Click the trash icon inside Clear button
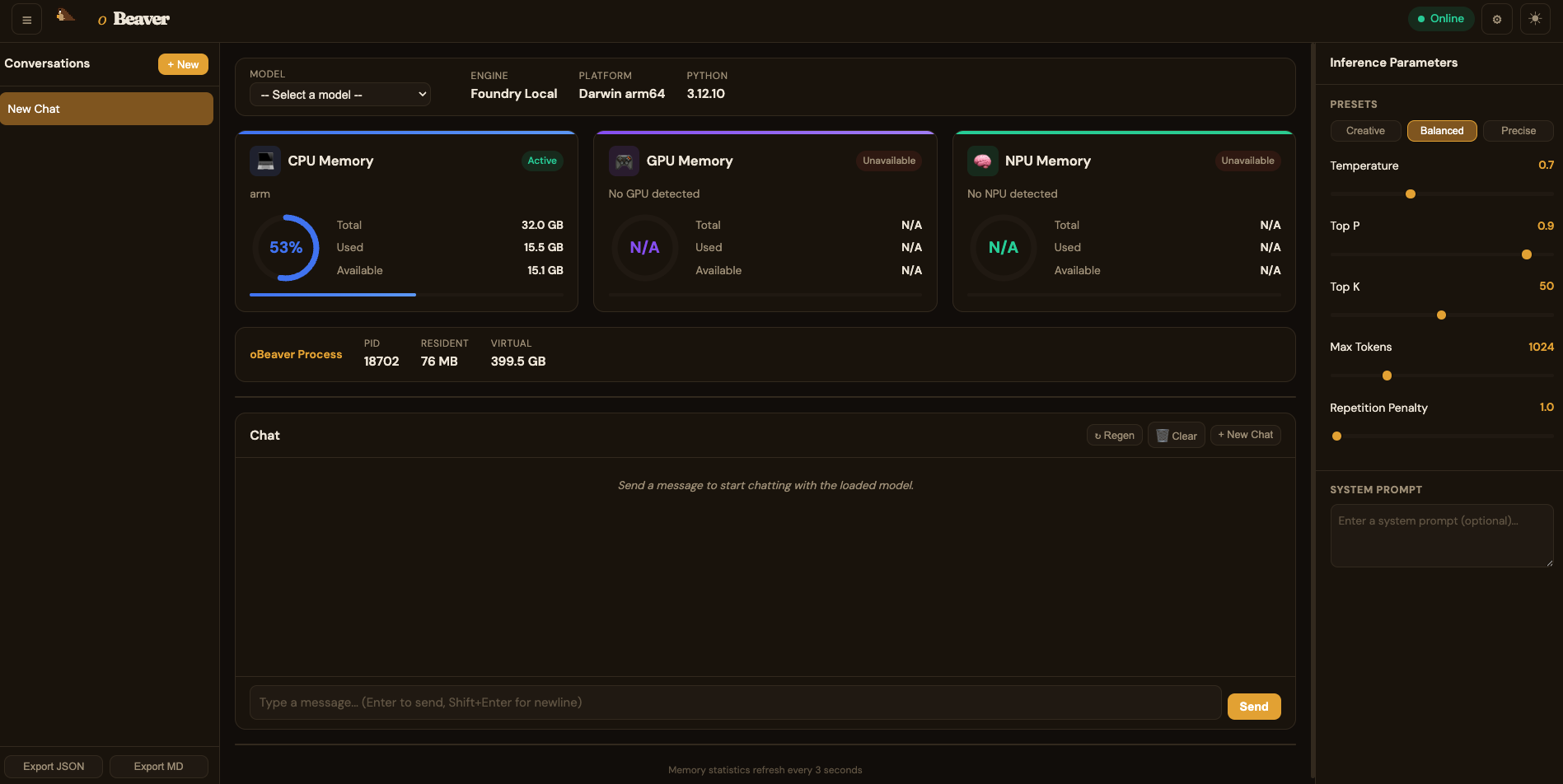The image size is (1563, 784). click(x=1163, y=435)
